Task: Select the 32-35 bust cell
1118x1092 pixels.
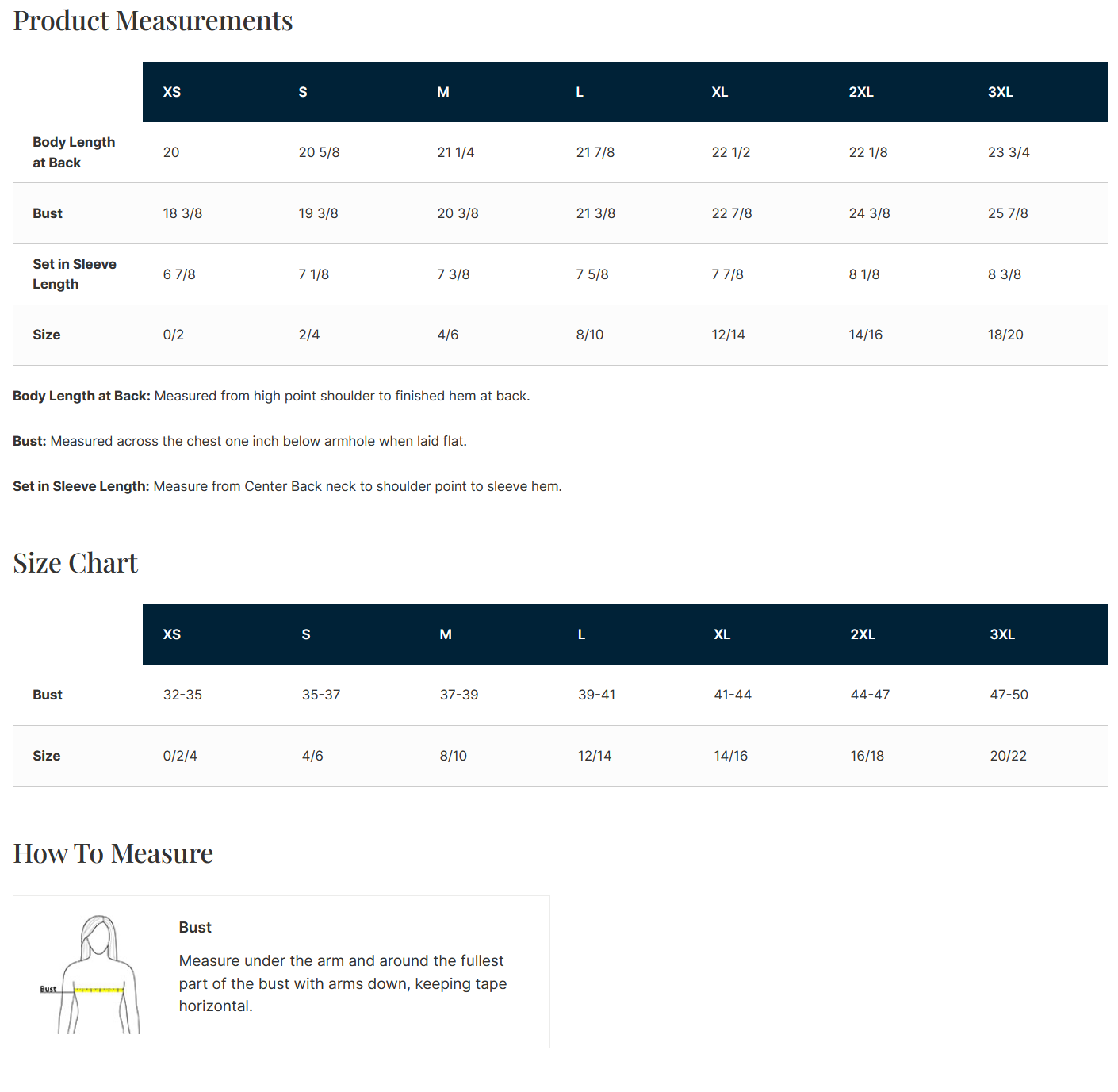Action: pyautogui.click(x=182, y=695)
